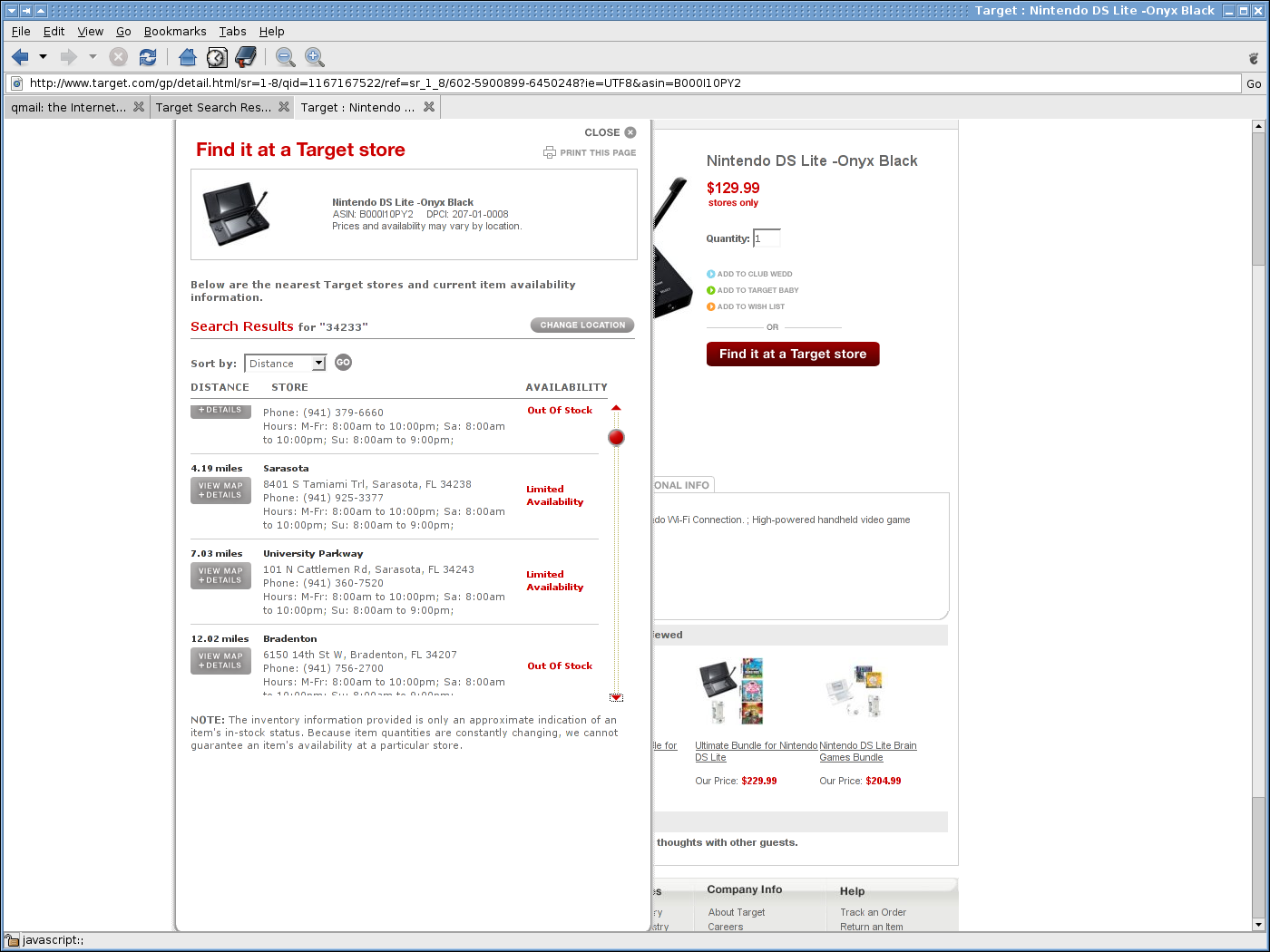Open the window menu icon in title bar
Image resolution: width=1270 pixels, height=952 pixels.
click(12, 11)
